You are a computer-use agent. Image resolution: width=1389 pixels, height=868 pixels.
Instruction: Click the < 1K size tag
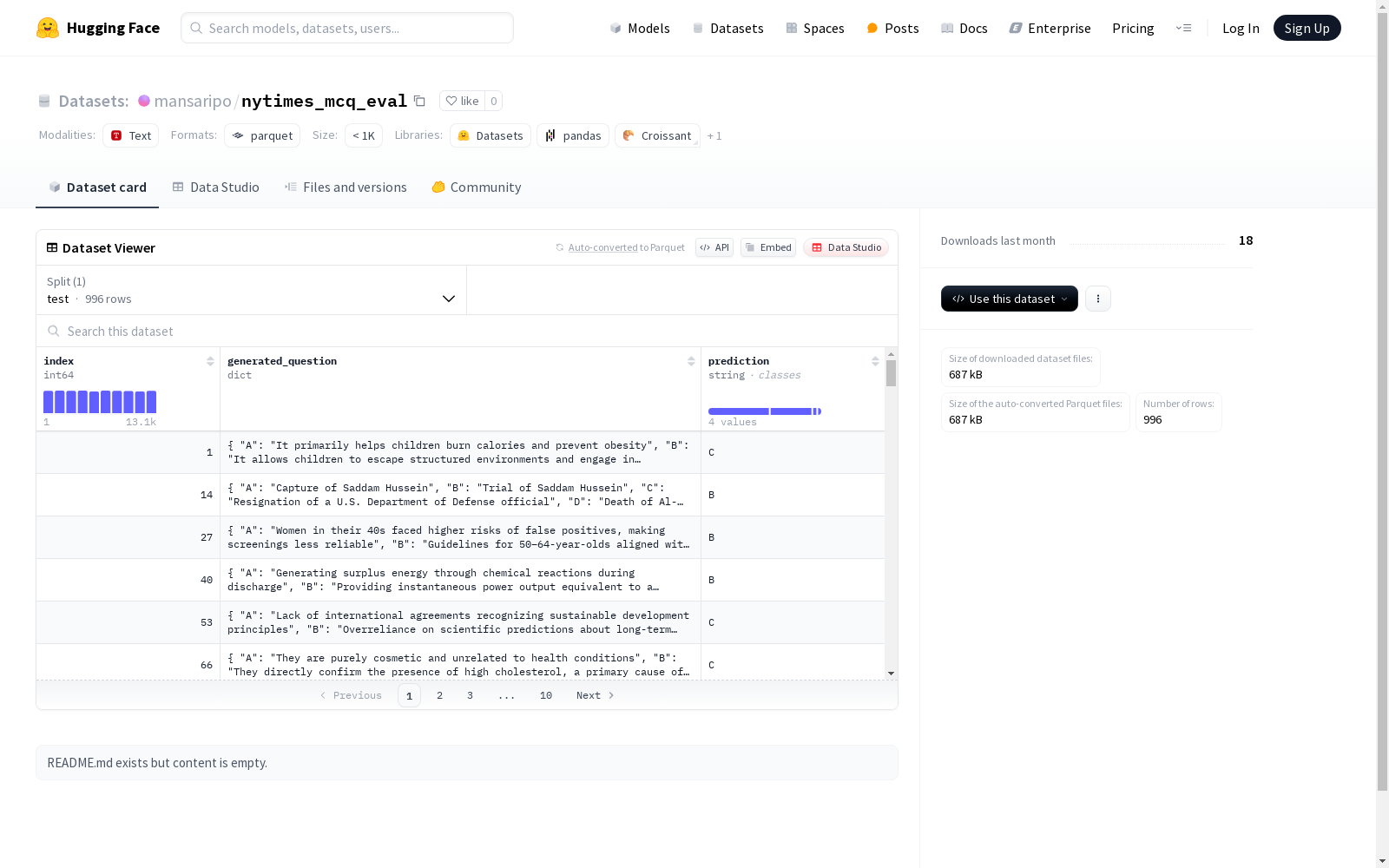pos(364,135)
